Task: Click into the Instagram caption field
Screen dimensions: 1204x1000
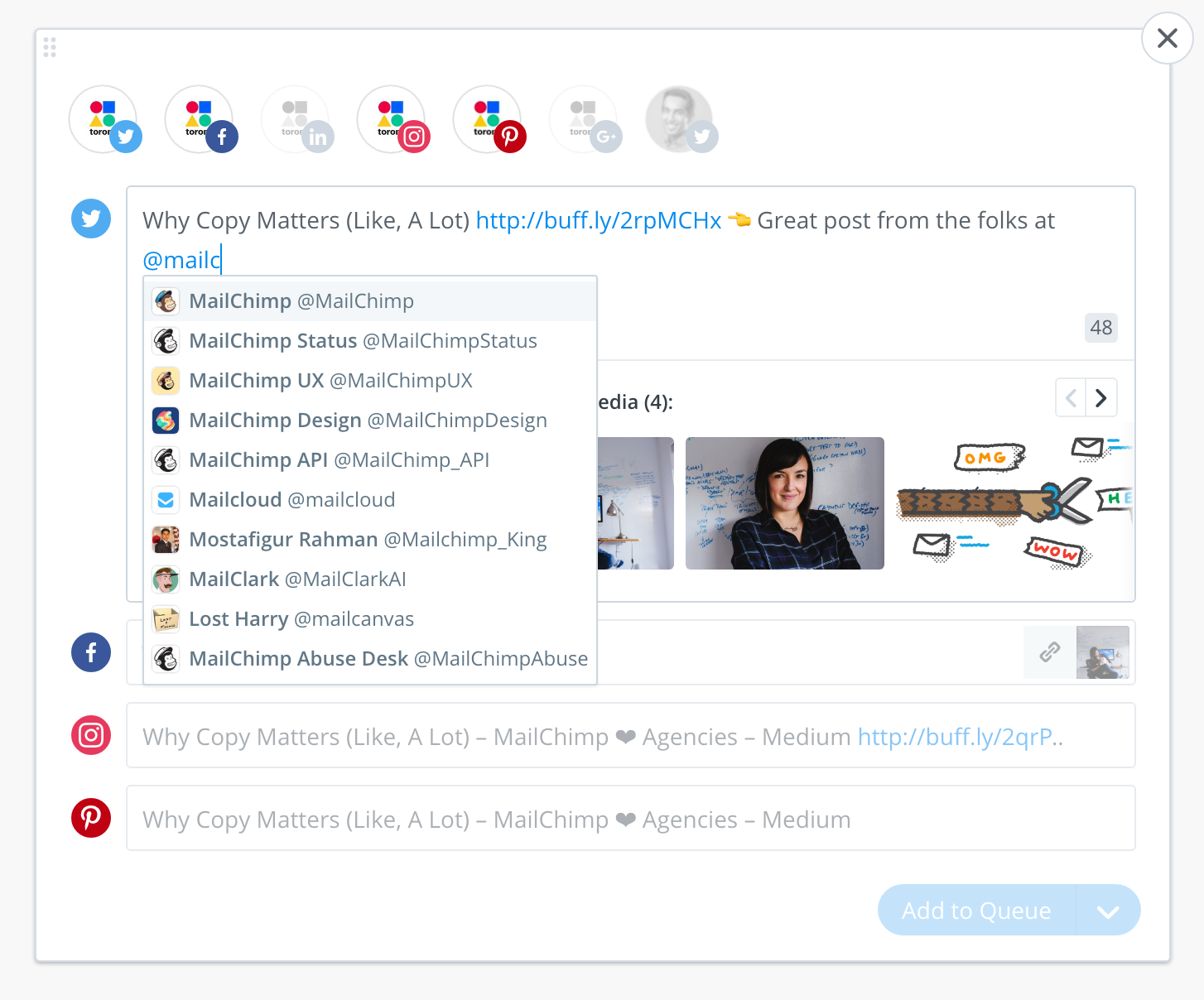Action: click(631, 735)
